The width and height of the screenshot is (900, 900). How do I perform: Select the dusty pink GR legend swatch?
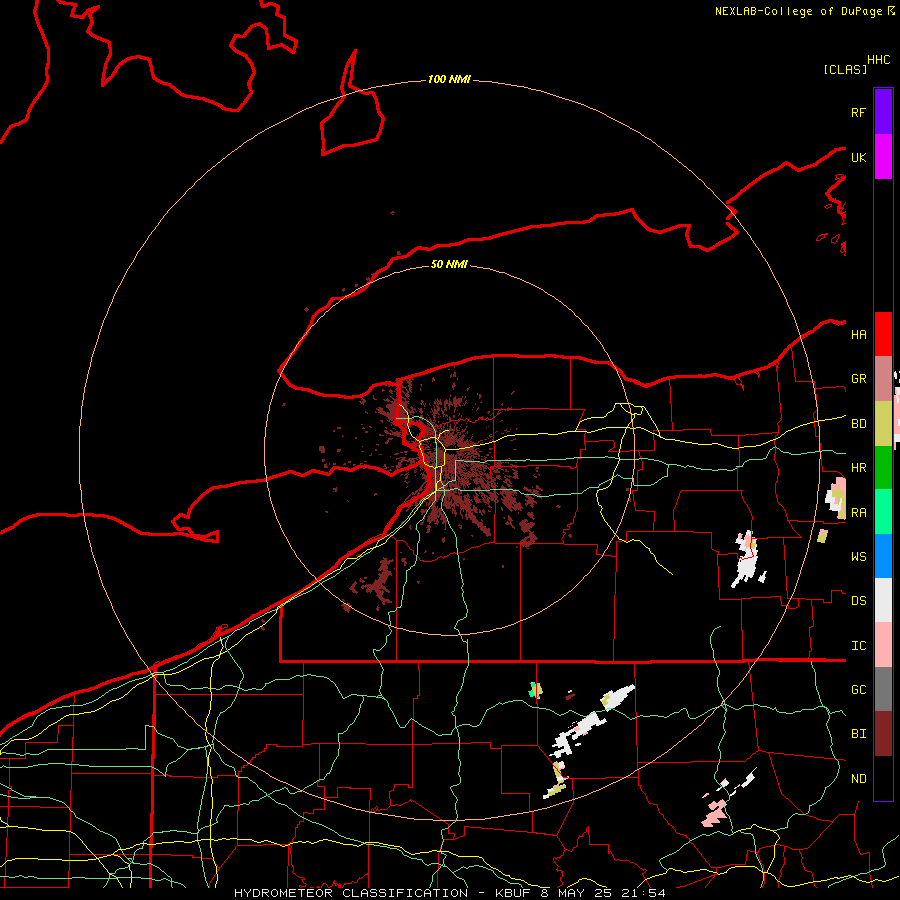pos(883,379)
